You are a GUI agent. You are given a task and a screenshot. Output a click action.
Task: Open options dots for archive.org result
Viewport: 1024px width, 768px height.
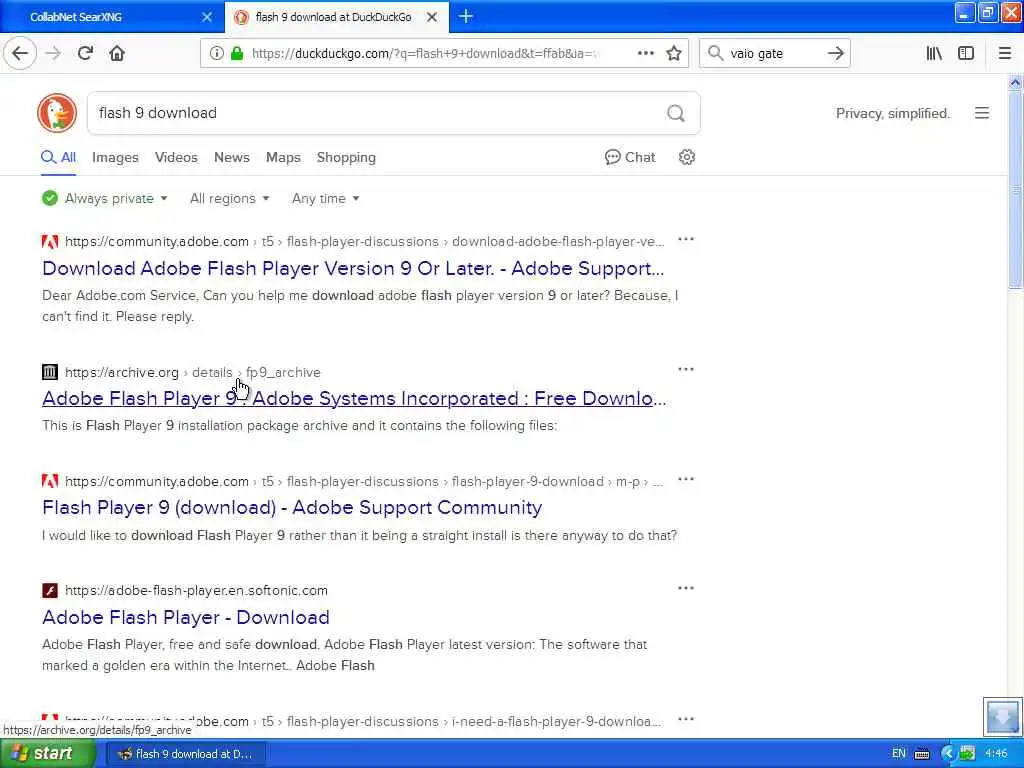click(686, 369)
